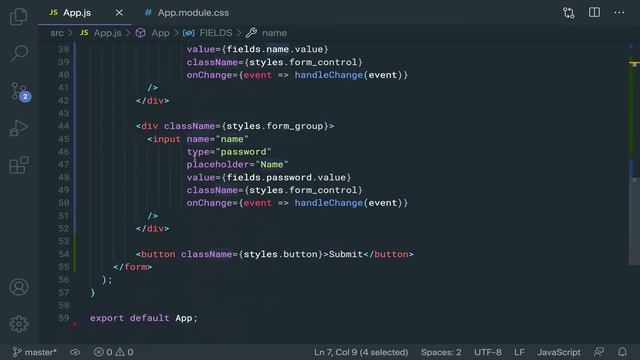Open the Accounts menu
Screen dimensions: 640x360
pyautogui.click(x=19, y=287)
